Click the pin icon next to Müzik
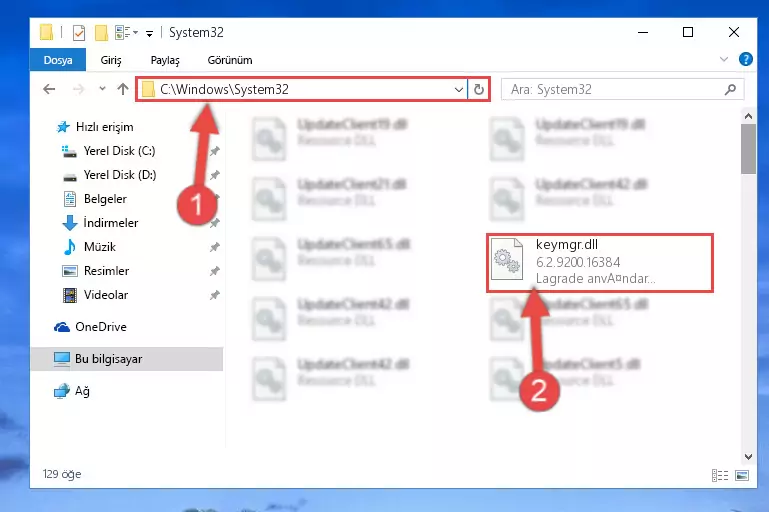769x512 pixels. tap(215, 247)
